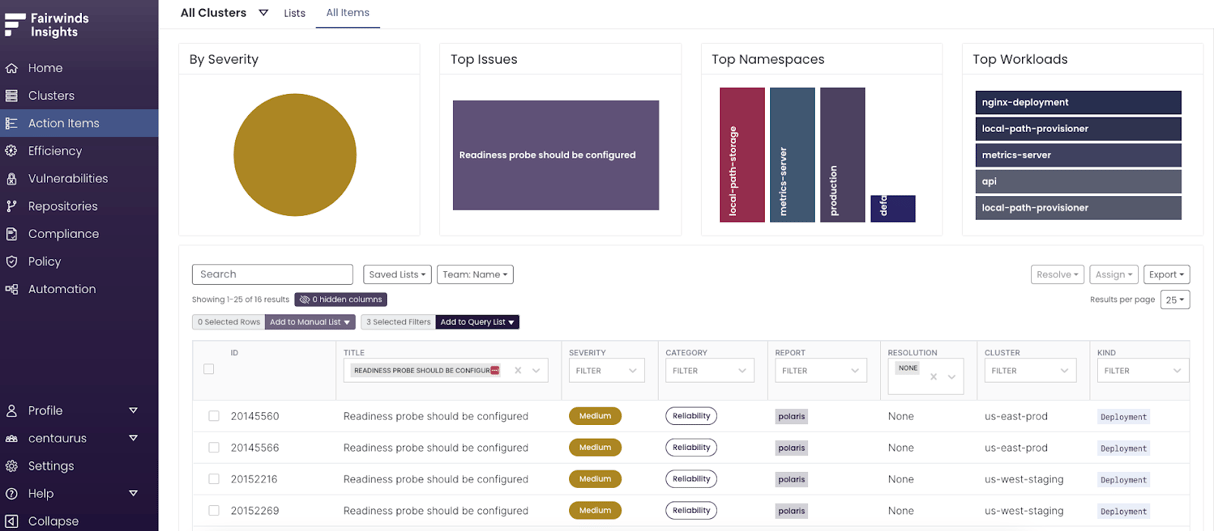Click the Automation icon in sidebar
The width and height of the screenshot is (1214, 531).
point(12,289)
